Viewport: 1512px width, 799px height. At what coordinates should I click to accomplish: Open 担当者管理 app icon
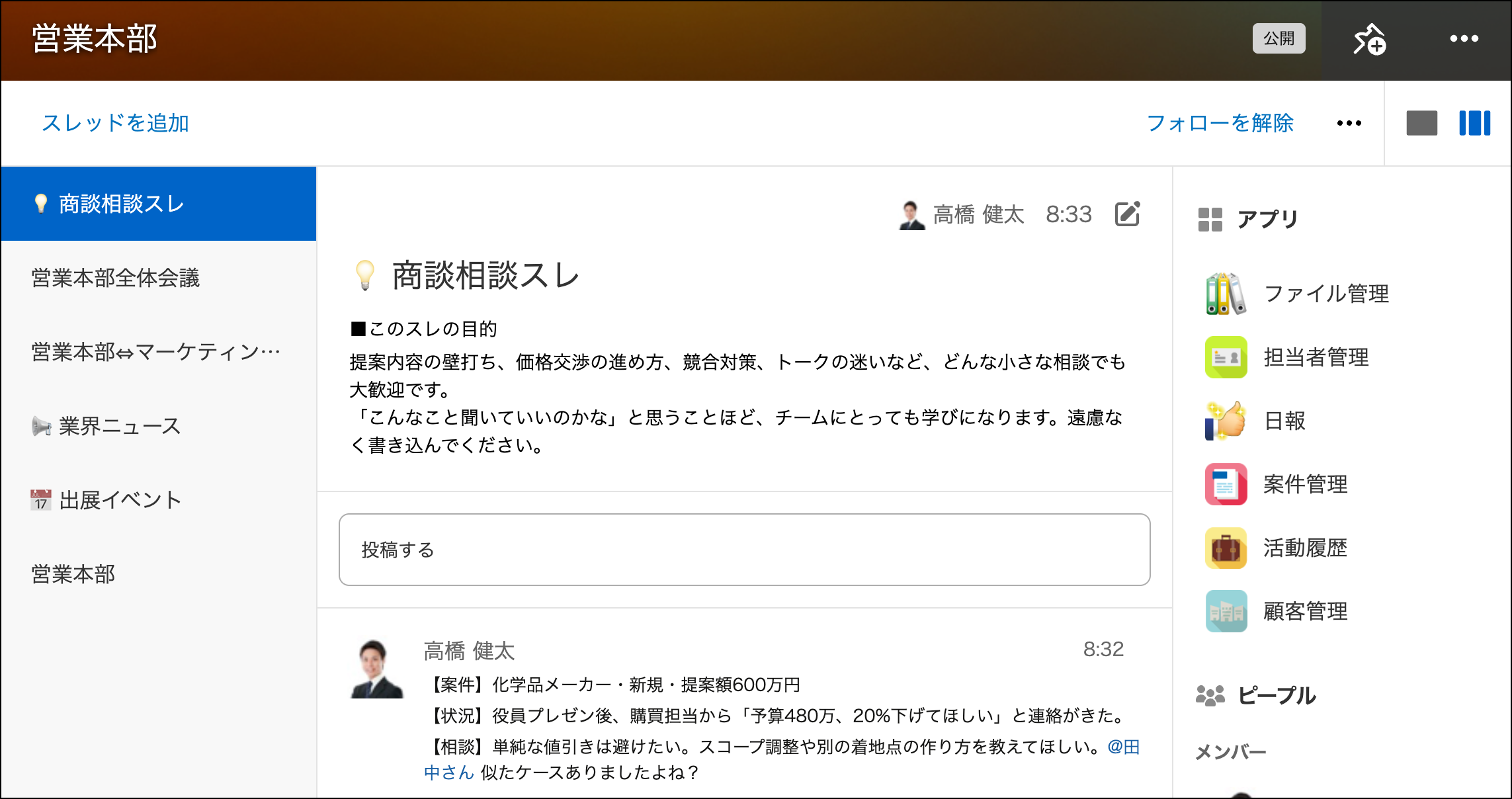(x=1226, y=357)
